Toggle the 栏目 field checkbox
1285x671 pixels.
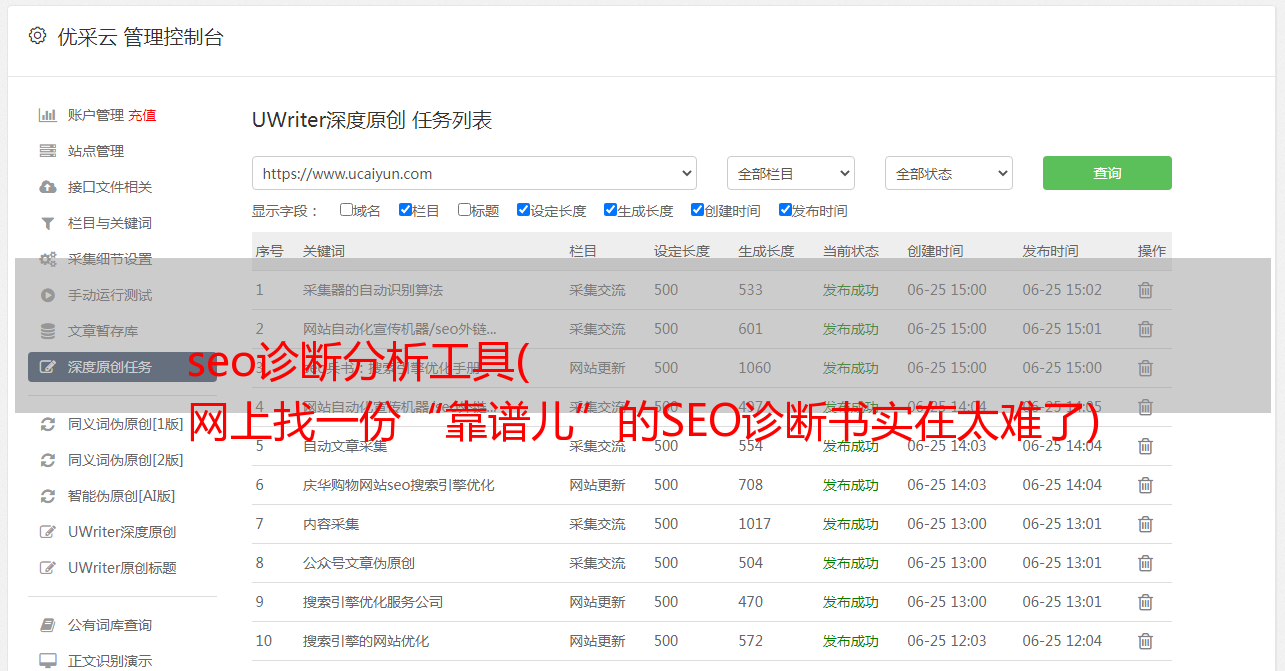click(405, 210)
